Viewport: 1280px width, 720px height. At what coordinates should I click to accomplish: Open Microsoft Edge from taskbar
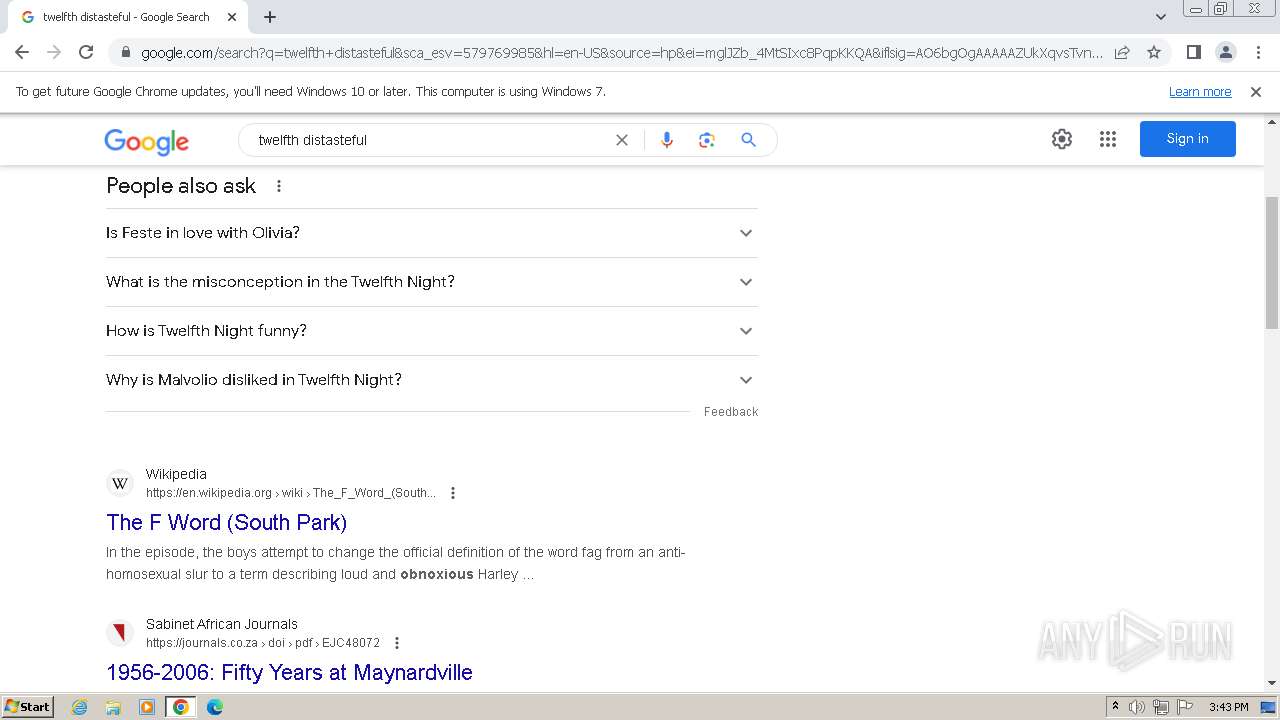point(214,707)
